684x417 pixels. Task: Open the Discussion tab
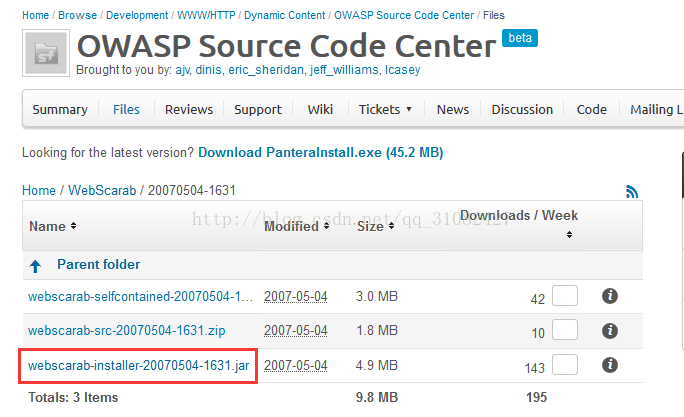[522, 109]
